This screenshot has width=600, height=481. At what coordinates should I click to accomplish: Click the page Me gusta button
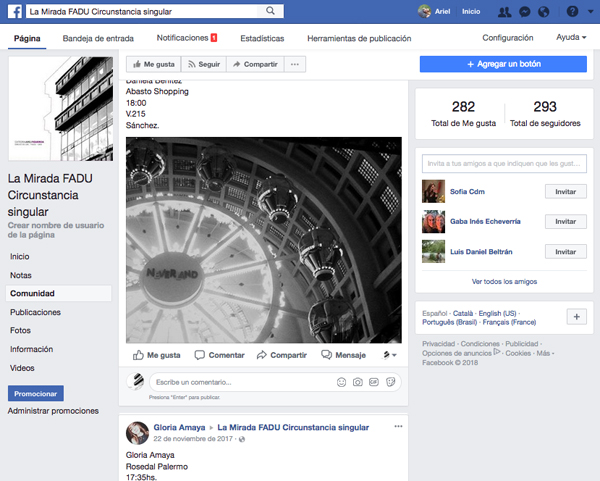[x=154, y=64]
